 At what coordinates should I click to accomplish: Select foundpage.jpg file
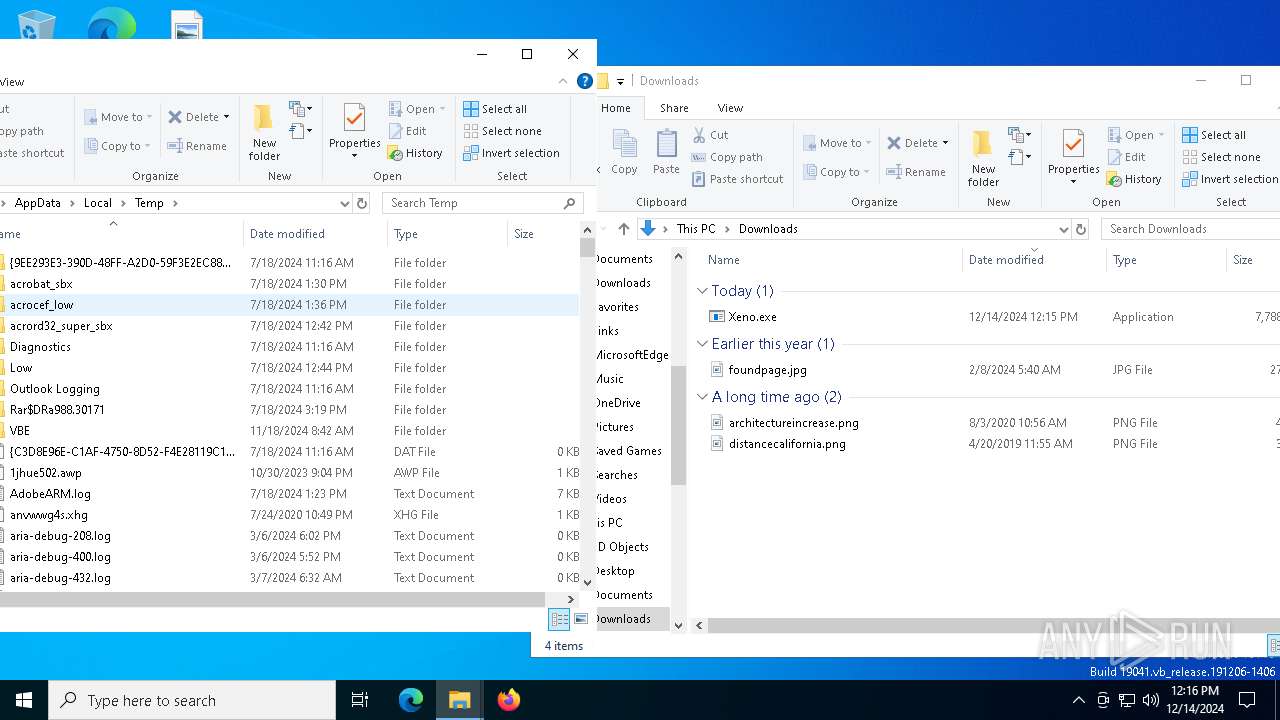point(767,370)
